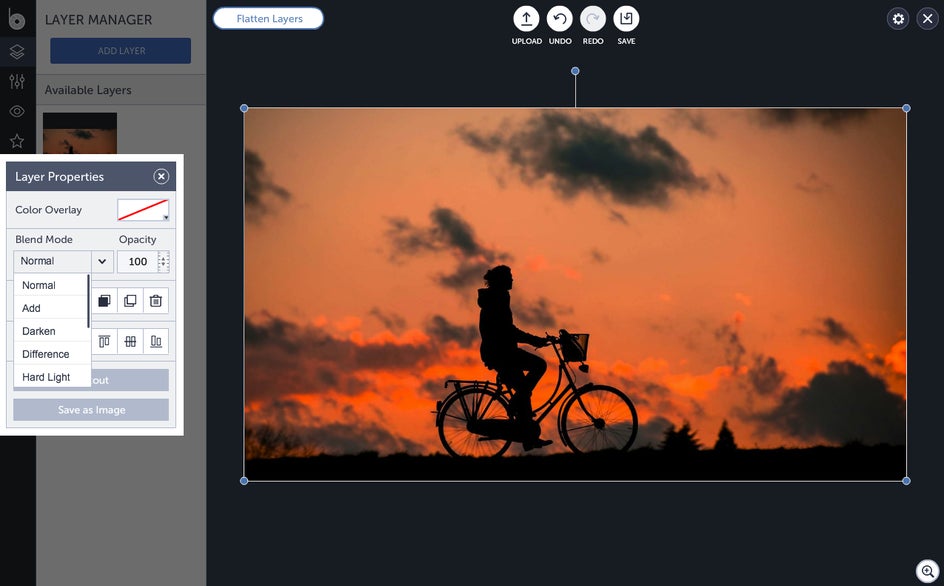Image resolution: width=944 pixels, height=586 pixels.
Task: Open the Color Overlay swatch
Action: click(x=143, y=210)
